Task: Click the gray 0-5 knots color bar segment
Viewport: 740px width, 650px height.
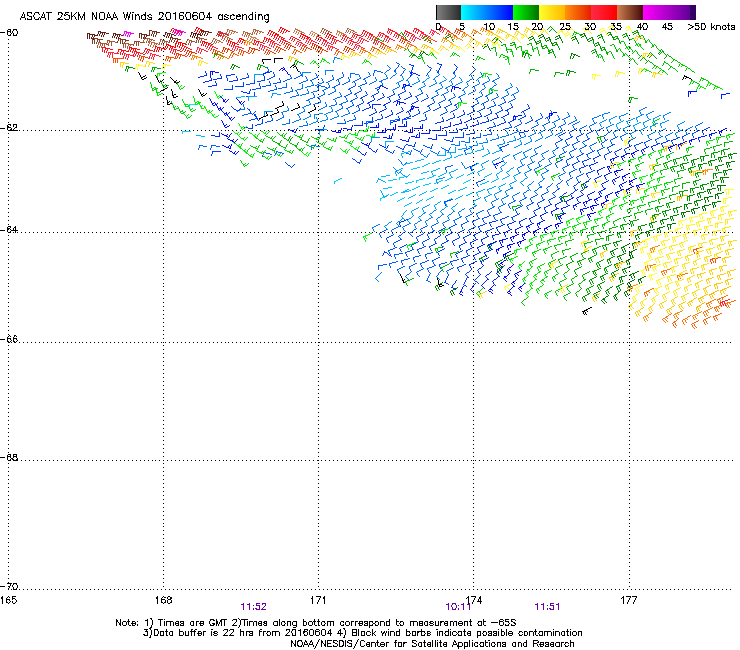Action: (x=448, y=12)
